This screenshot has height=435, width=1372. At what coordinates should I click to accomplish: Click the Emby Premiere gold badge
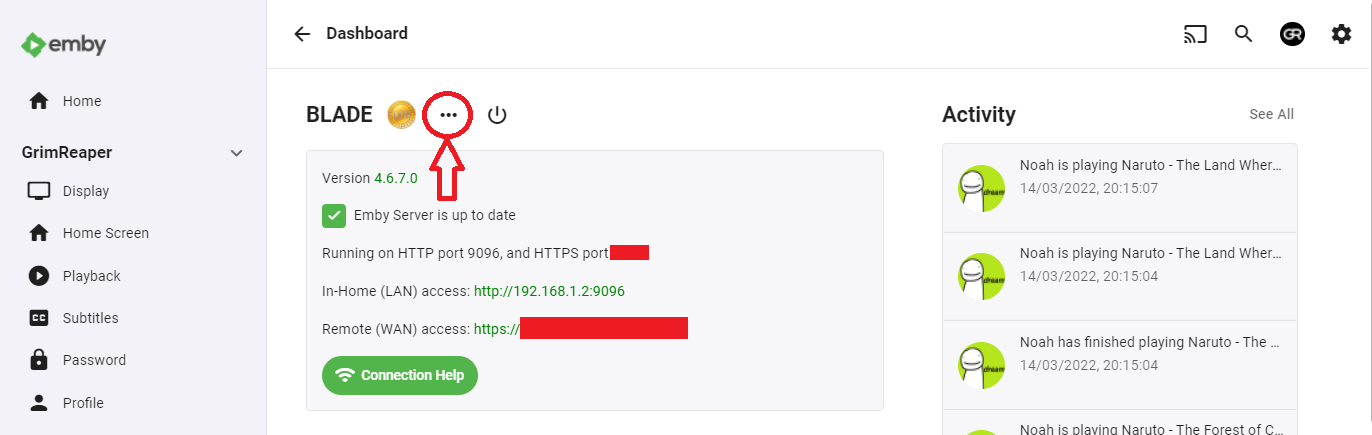tap(401, 115)
